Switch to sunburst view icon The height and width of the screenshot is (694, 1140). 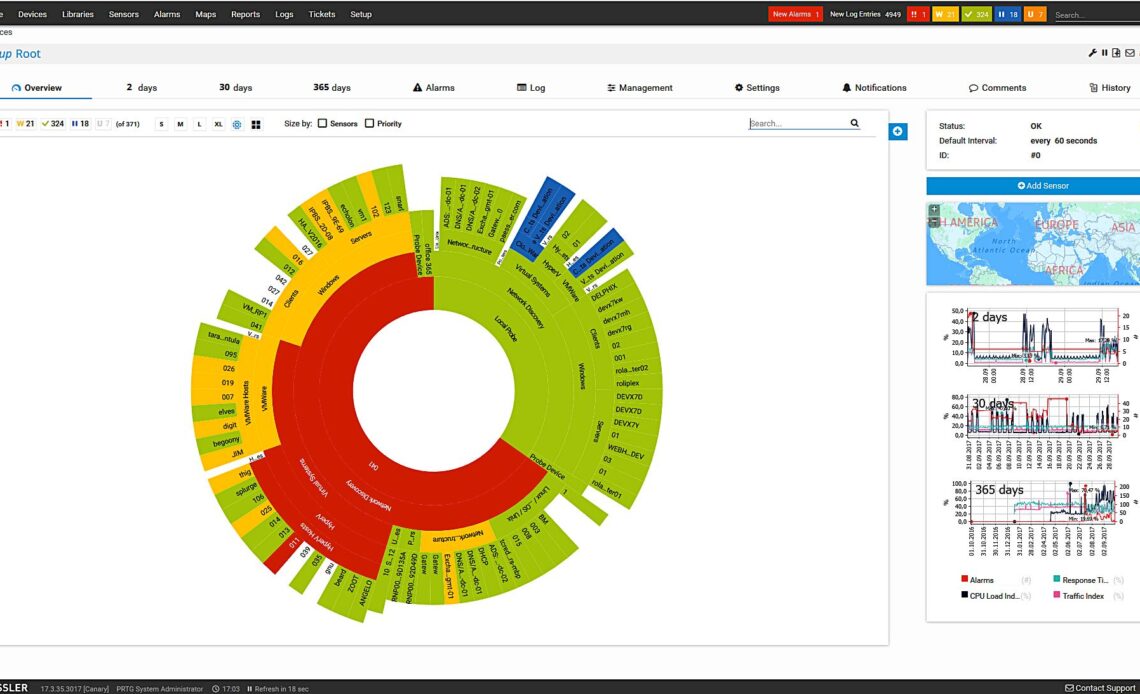pyautogui.click(x=237, y=124)
